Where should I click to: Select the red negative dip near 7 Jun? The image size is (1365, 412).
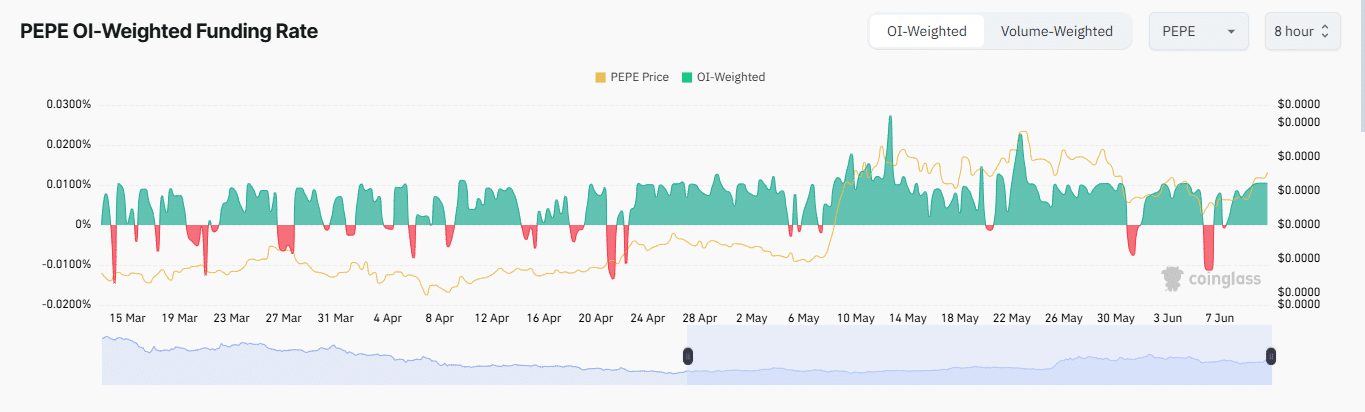pos(1209,255)
